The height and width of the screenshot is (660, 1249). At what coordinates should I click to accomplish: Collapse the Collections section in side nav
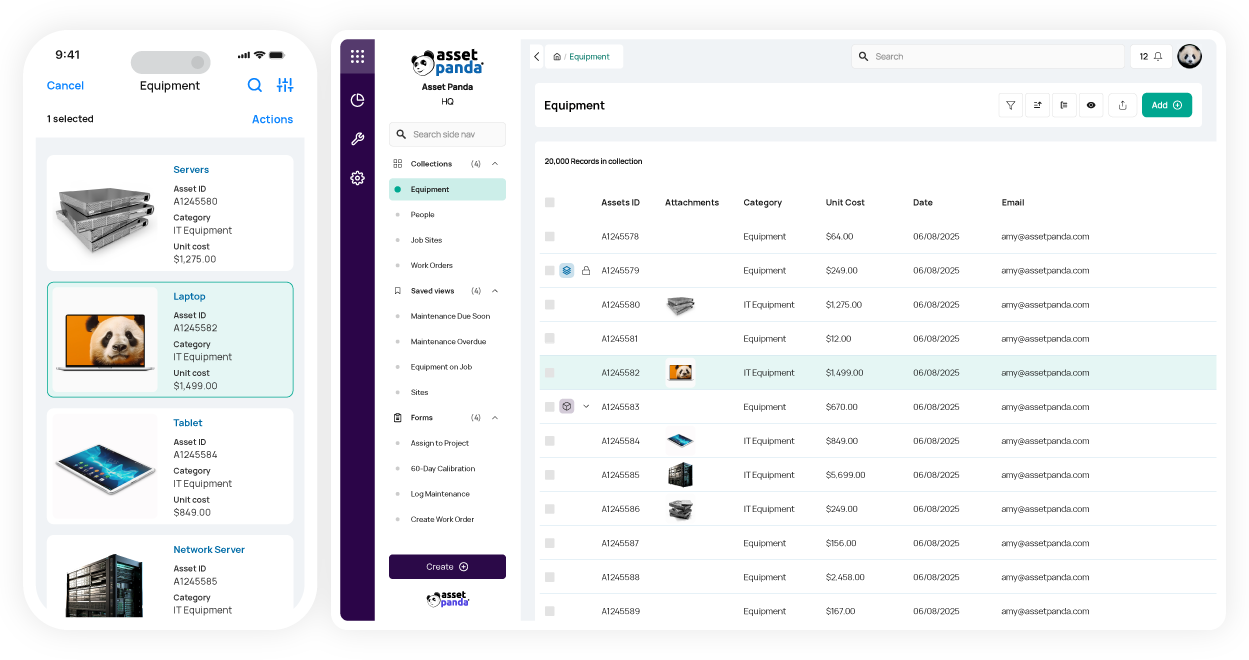494,163
